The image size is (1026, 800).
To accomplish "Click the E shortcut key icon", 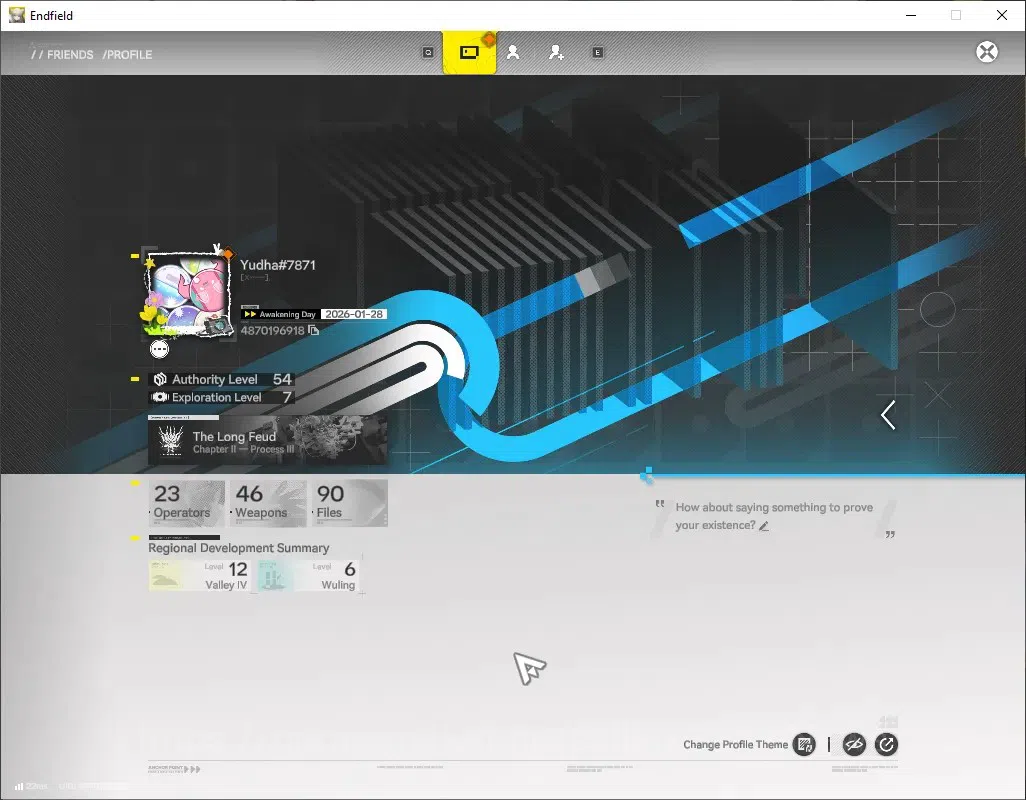I will pos(597,52).
